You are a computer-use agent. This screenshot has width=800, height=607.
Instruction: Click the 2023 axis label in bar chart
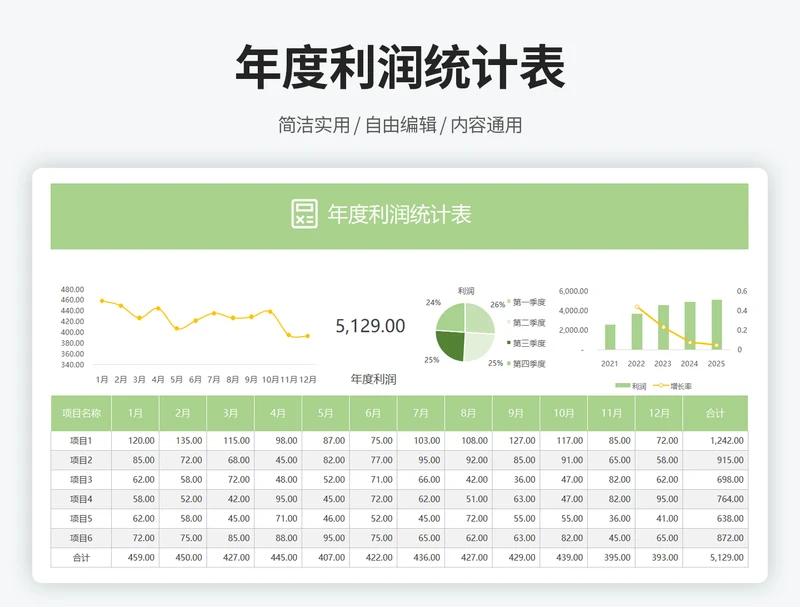click(663, 364)
